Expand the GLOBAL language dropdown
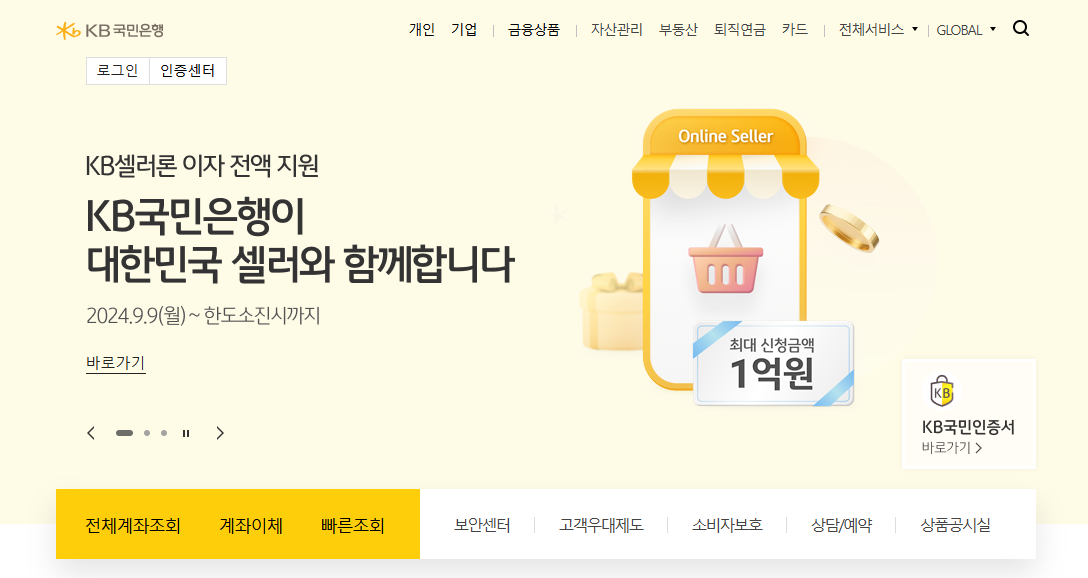 click(966, 30)
